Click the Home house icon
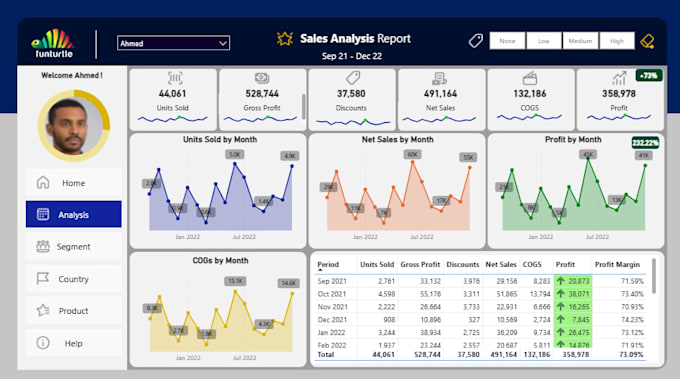 click(43, 183)
